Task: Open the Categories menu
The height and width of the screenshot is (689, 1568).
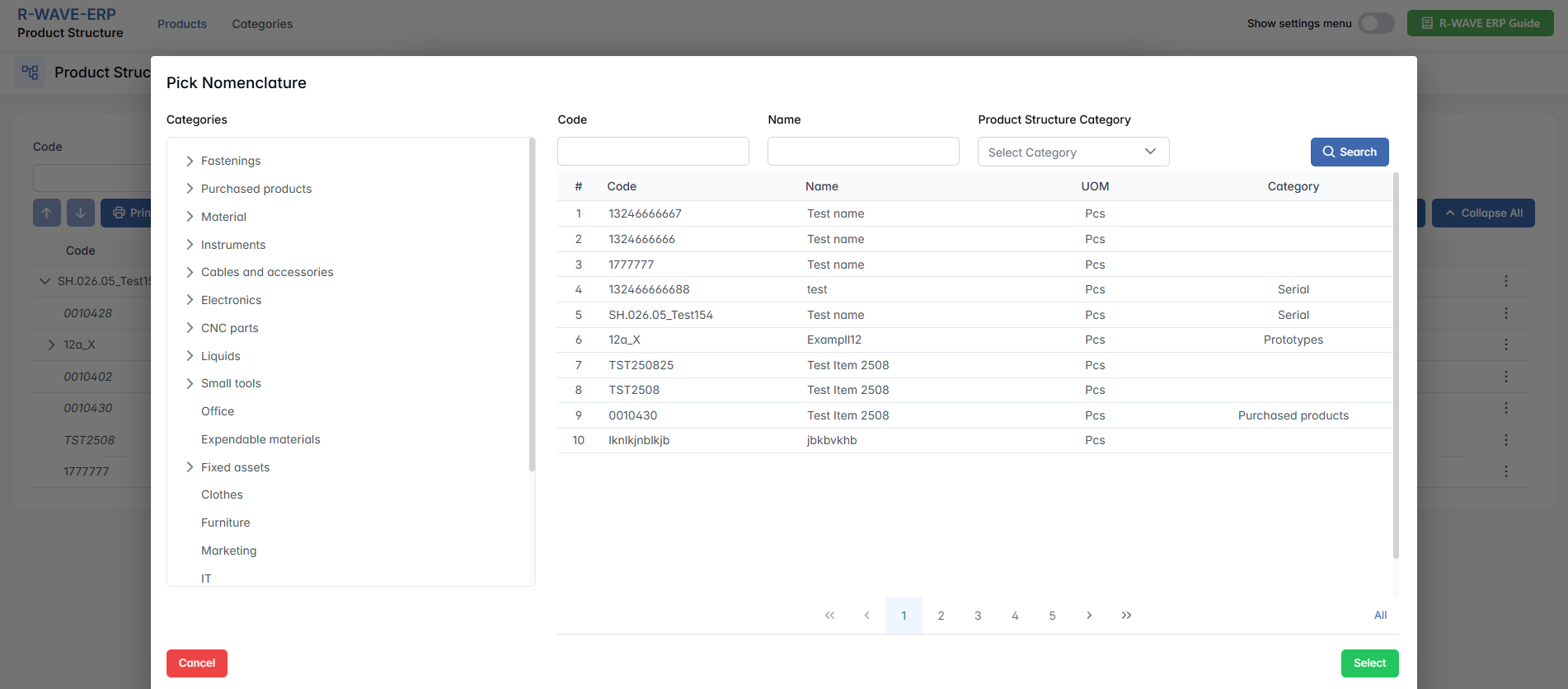Action: coord(262,24)
